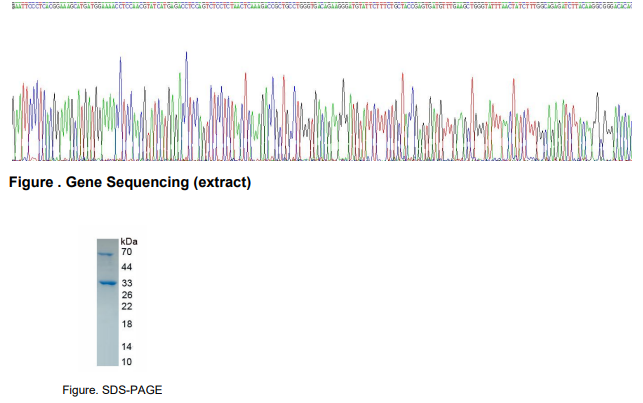Select the 10 marker label
This screenshot has width=643, height=403.
pos(127,362)
